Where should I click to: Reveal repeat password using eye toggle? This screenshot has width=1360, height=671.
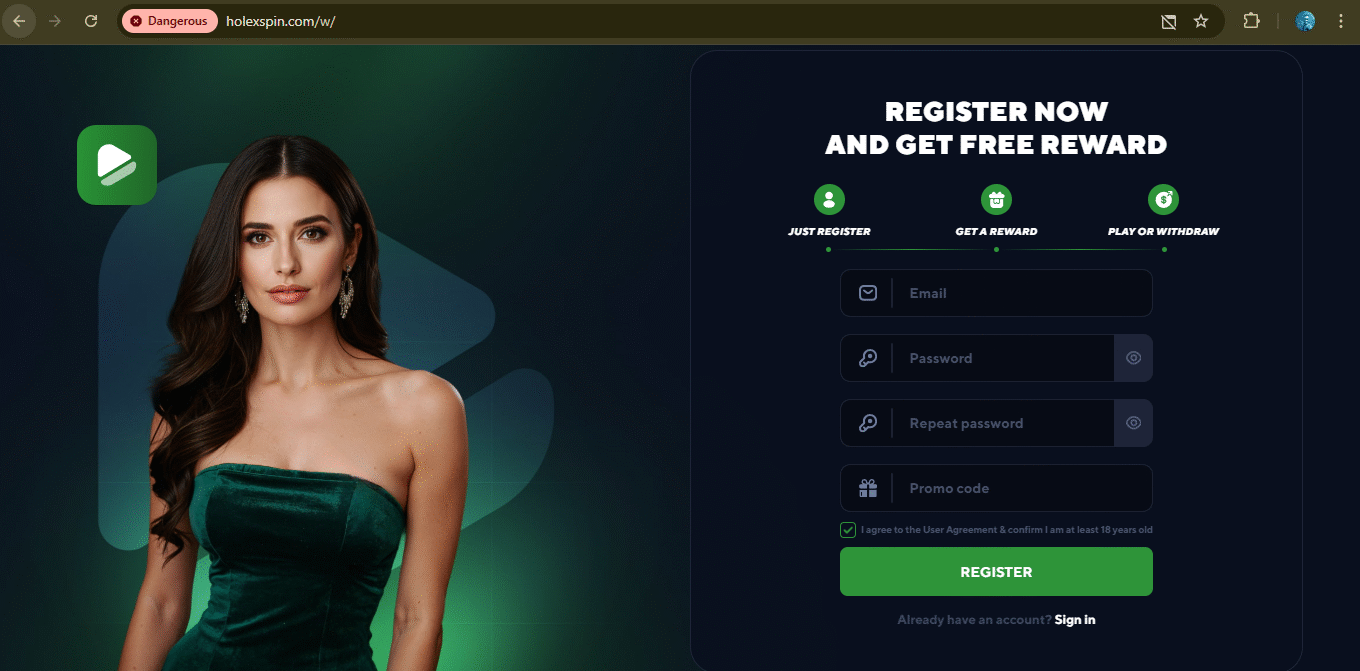(1133, 423)
